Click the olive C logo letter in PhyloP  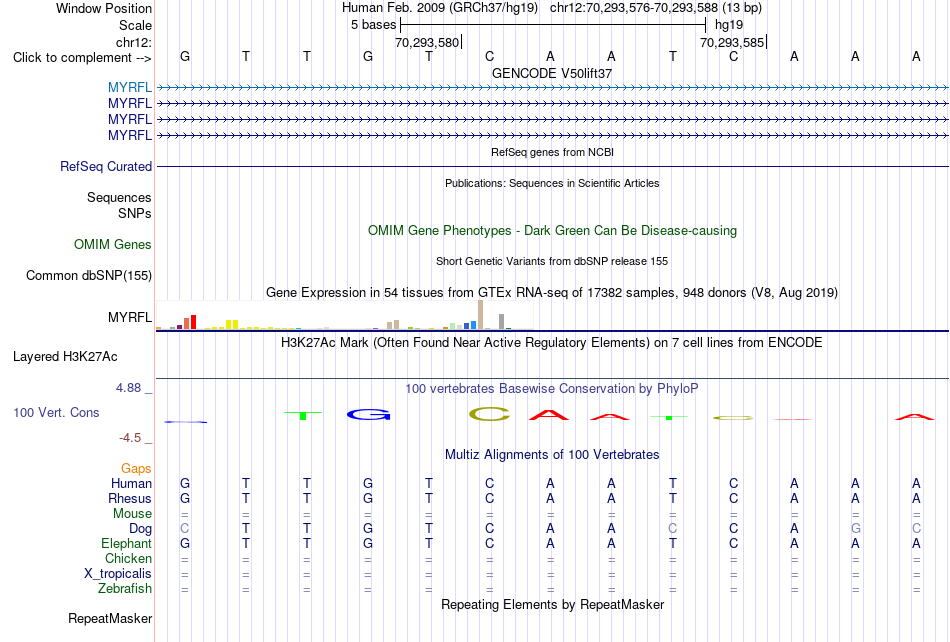pos(490,414)
